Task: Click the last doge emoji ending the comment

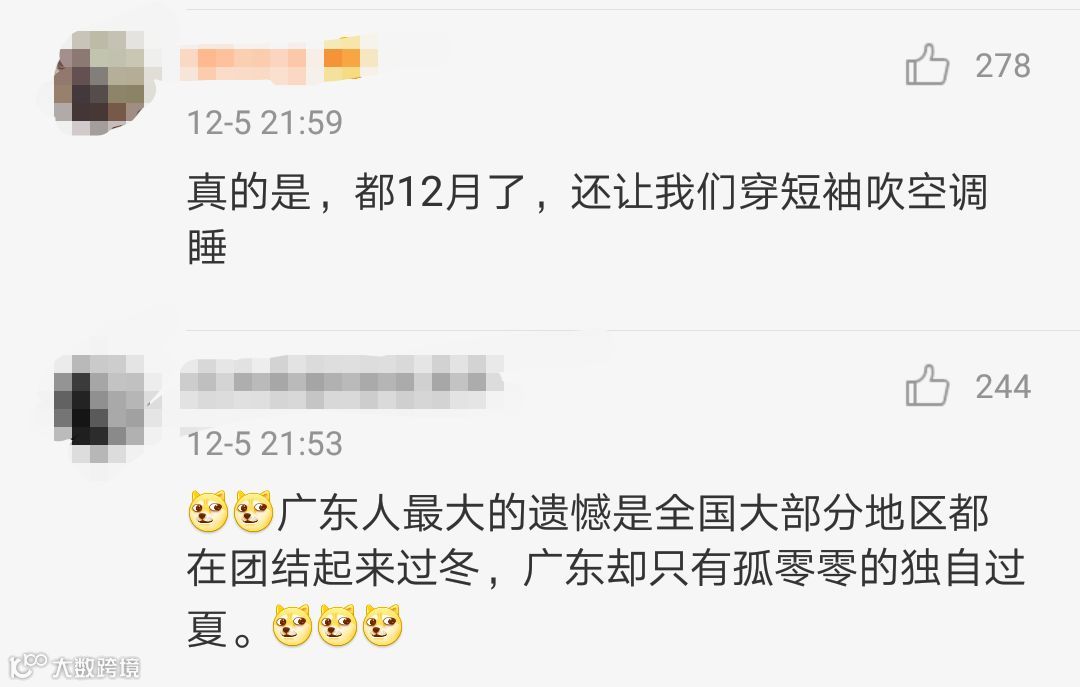Action: (x=382, y=626)
